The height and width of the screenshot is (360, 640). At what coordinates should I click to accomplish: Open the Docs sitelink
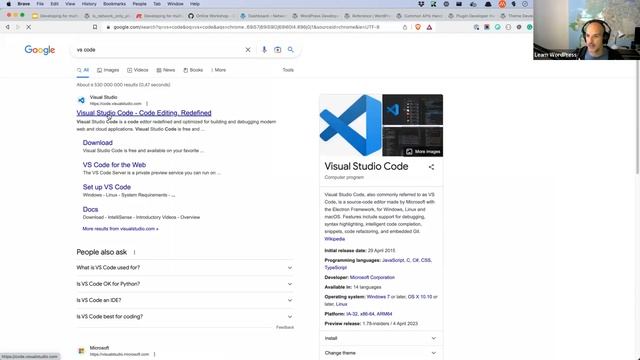tap(90, 209)
